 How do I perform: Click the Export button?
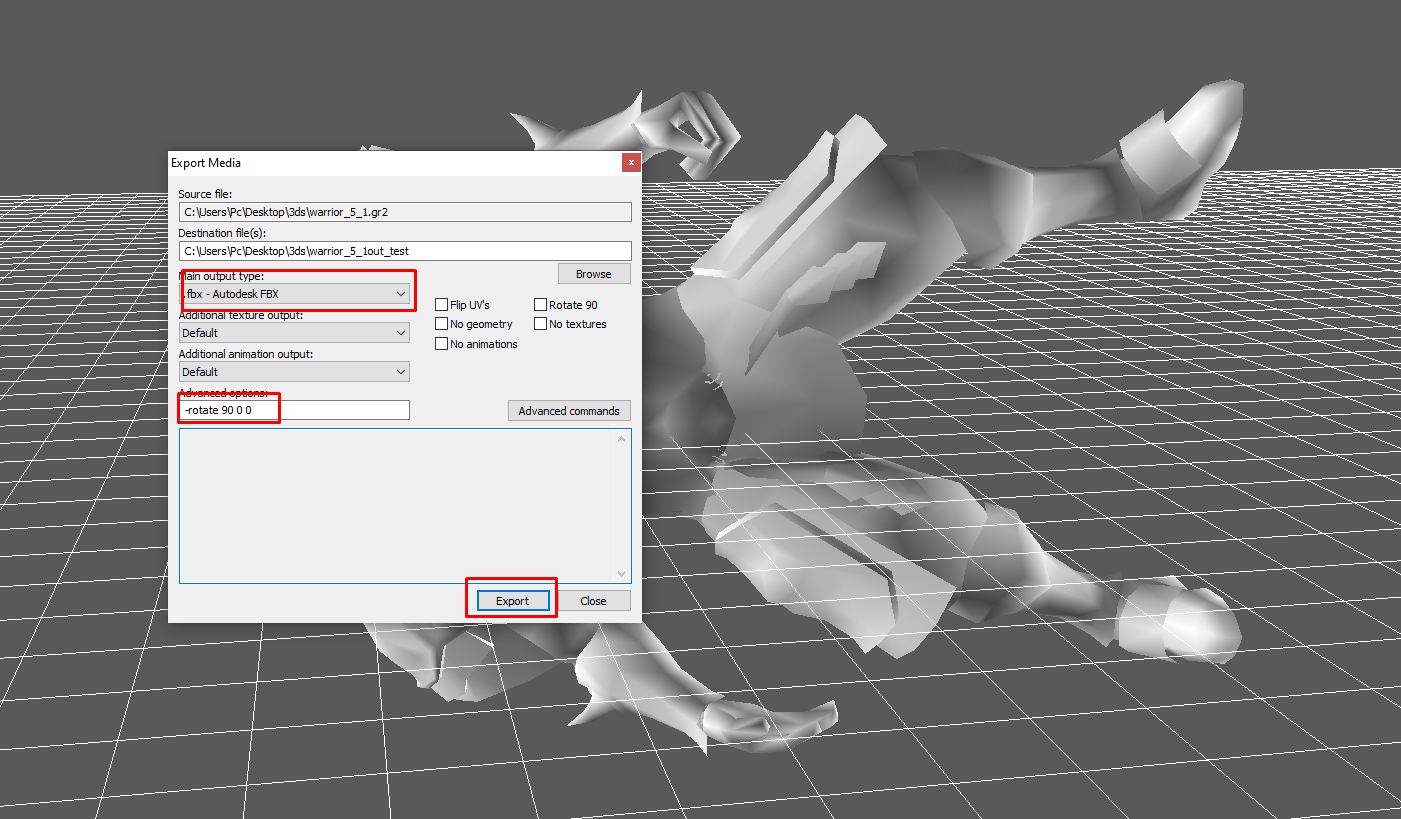pos(512,601)
